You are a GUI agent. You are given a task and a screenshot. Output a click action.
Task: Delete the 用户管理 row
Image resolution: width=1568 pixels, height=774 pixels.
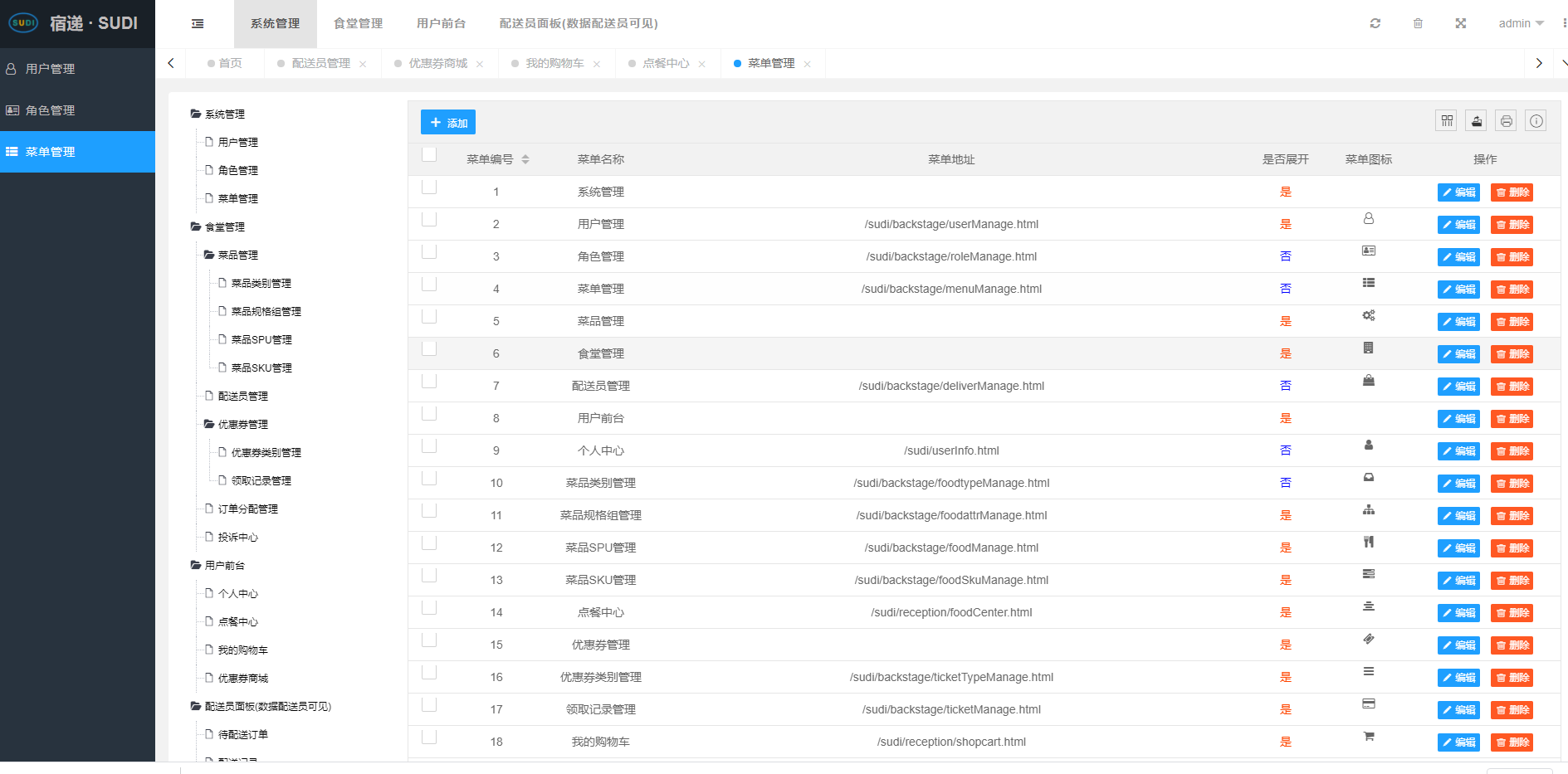(x=1512, y=225)
